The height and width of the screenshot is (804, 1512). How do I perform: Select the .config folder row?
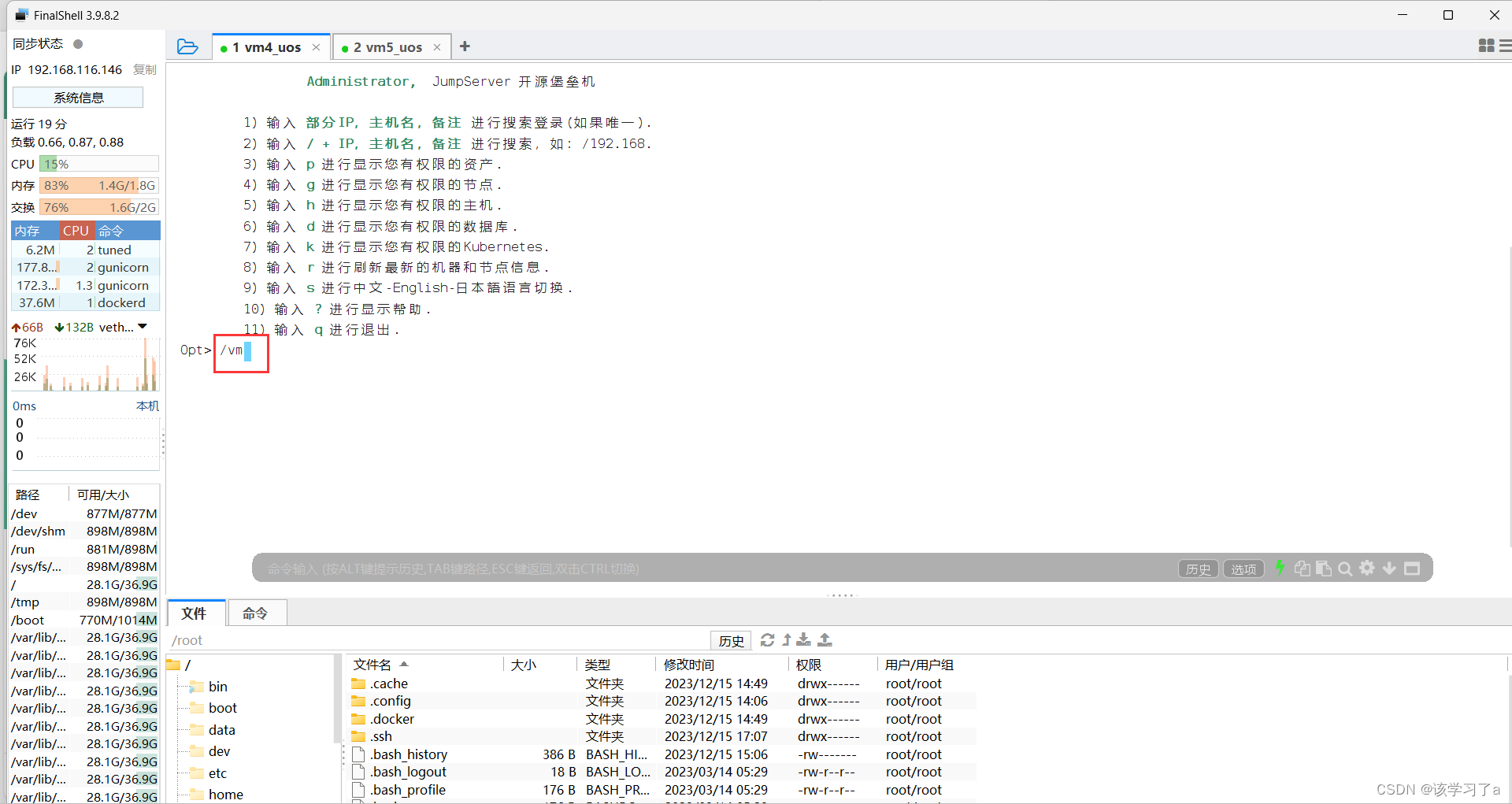pos(661,701)
